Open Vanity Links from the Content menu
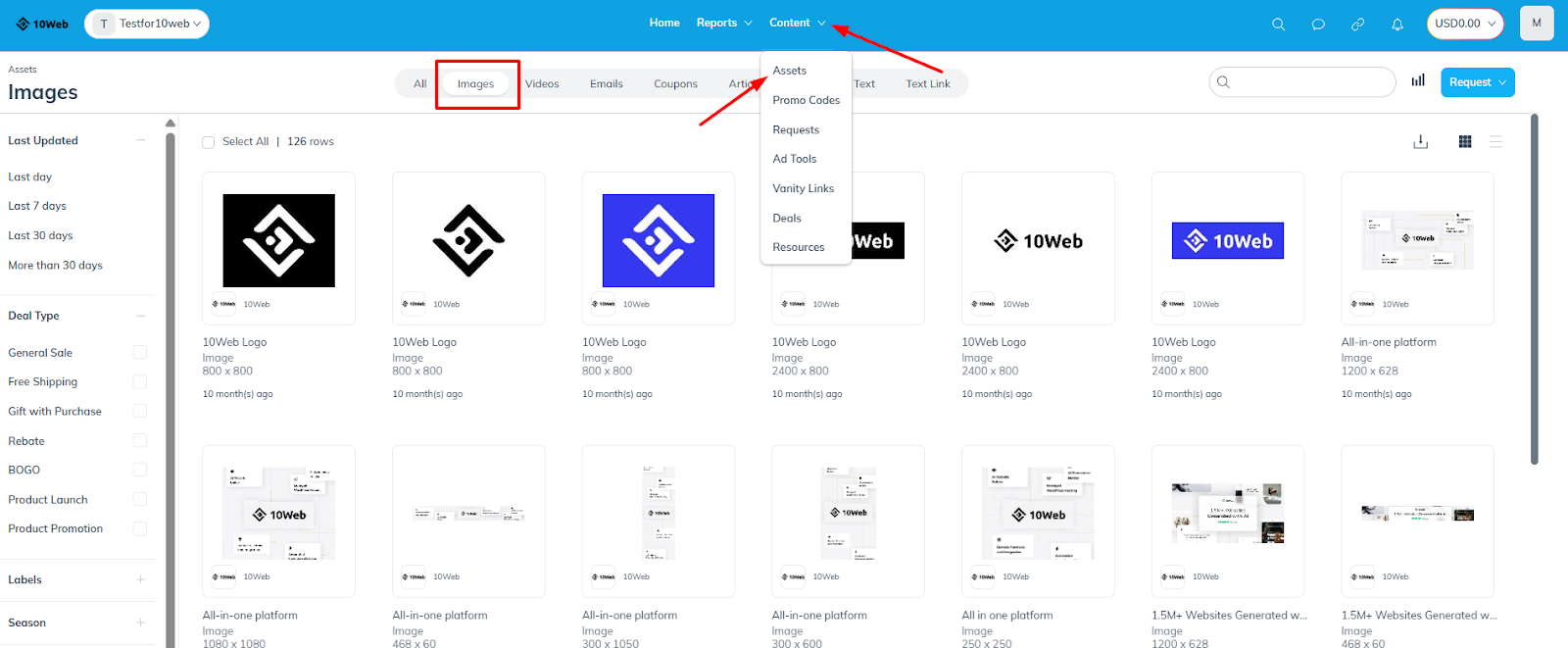This screenshot has width=1568, height=648. tap(806, 188)
